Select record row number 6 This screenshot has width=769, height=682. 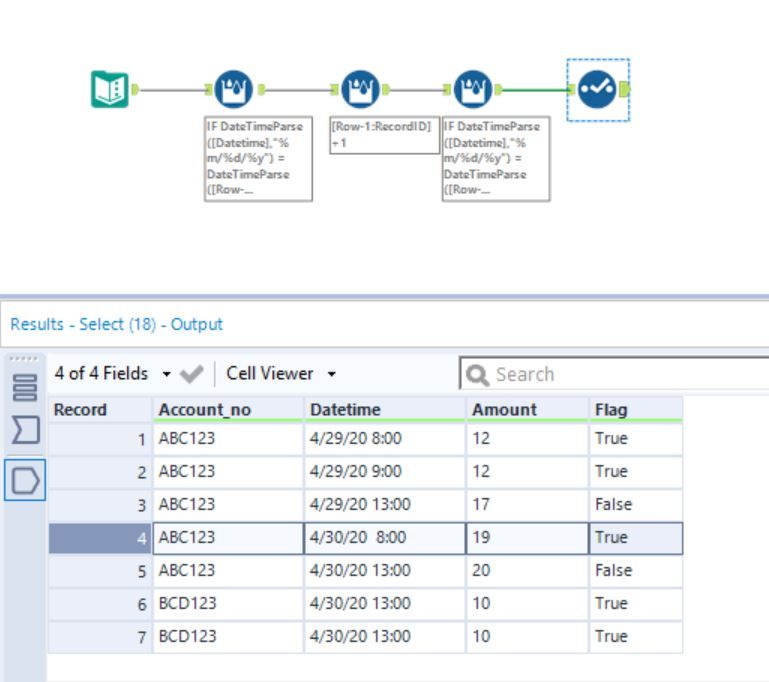click(100, 604)
